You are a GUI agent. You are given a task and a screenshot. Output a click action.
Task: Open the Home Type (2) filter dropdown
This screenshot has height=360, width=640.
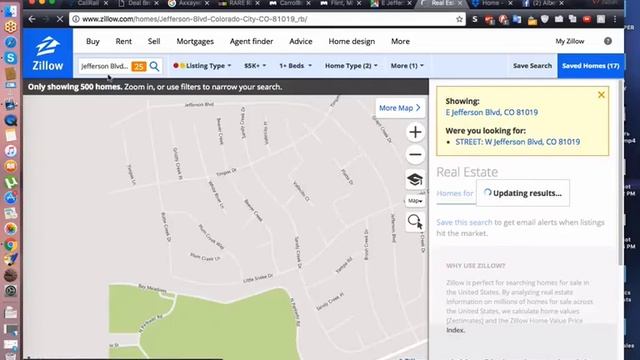[351, 66]
